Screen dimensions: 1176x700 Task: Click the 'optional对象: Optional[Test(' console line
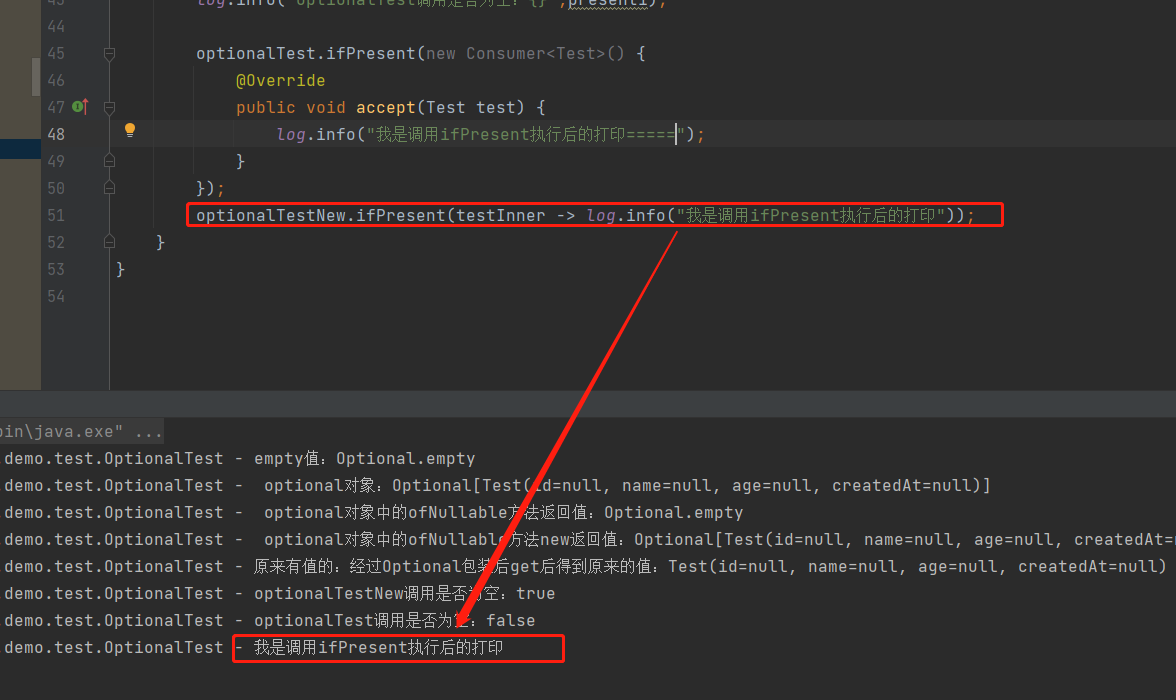(x=497, y=485)
